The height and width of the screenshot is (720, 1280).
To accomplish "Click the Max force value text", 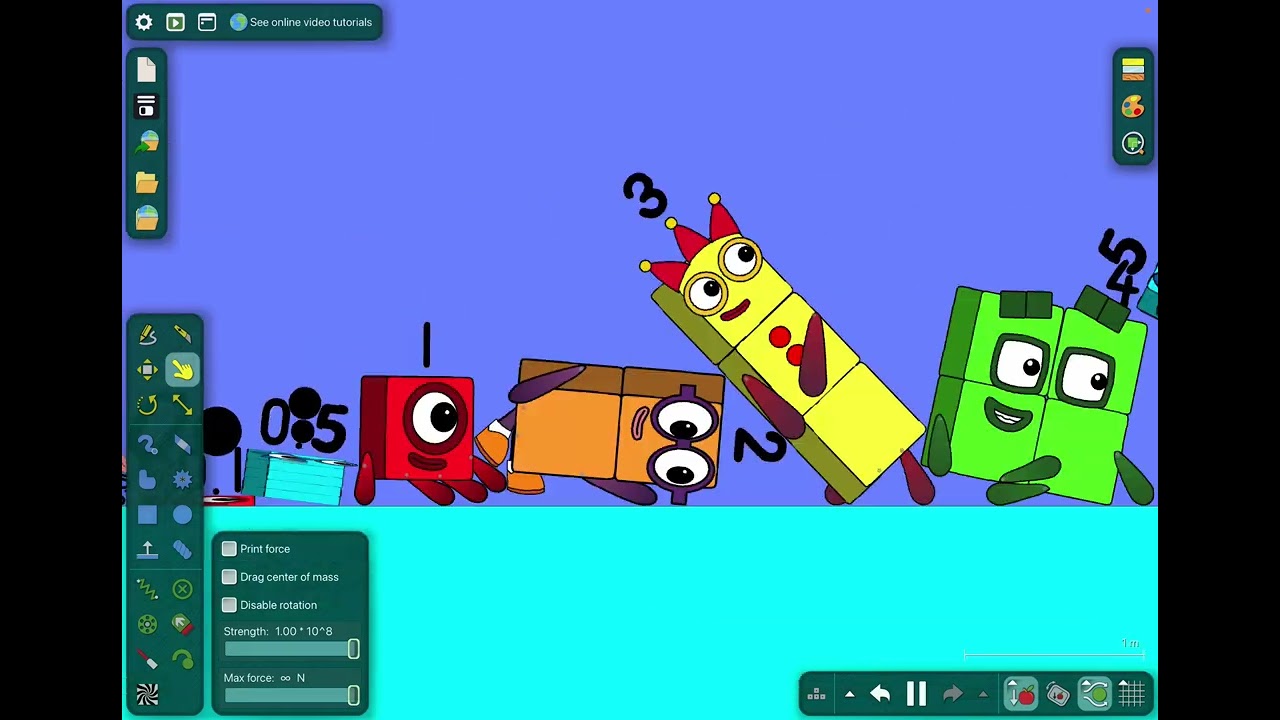I will (x=292, y=678).
